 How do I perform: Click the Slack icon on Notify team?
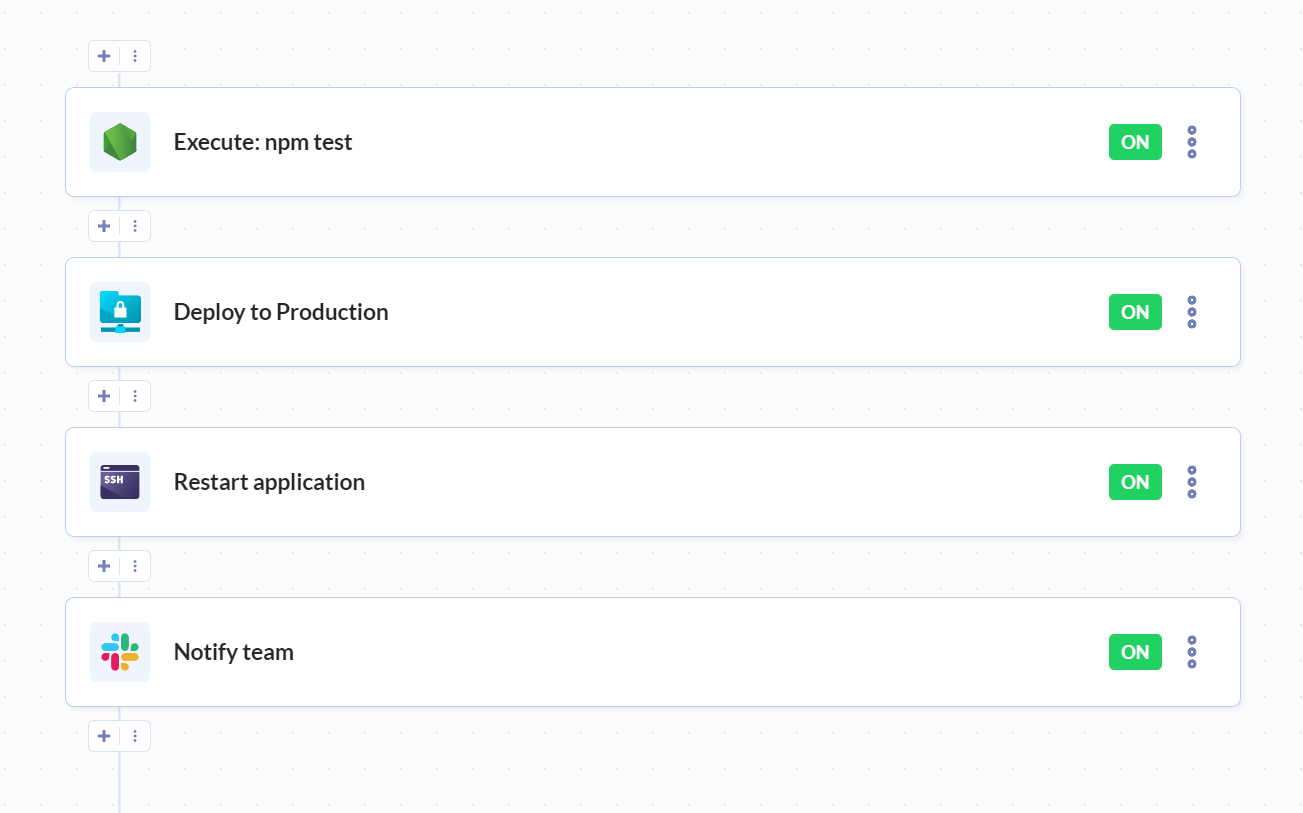[x=119, y=651]
